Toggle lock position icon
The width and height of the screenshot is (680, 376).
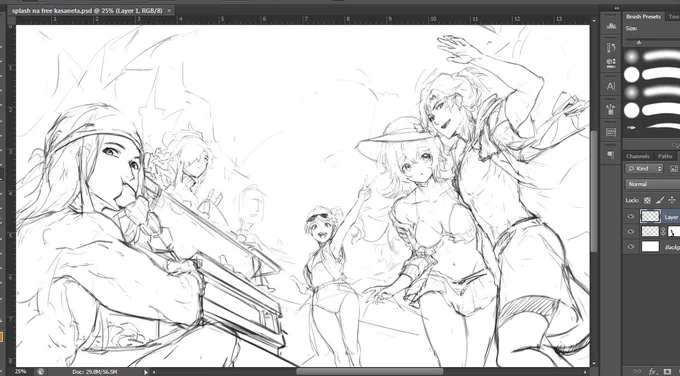(671, 200)
